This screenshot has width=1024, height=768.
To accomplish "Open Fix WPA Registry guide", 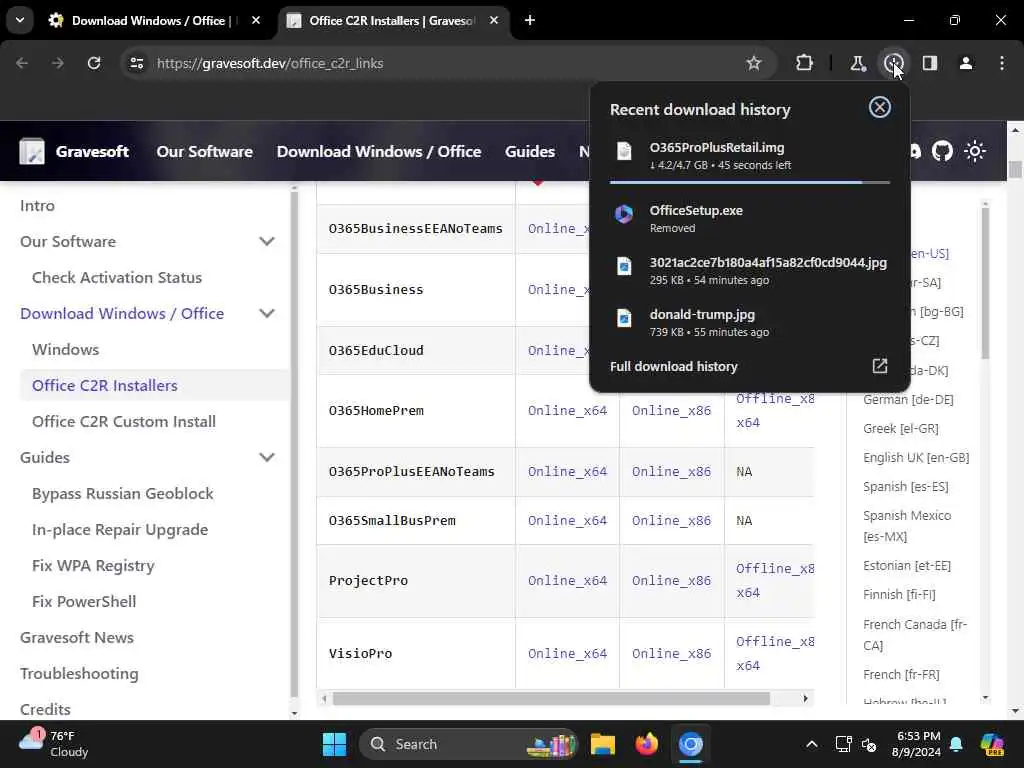I will tap(93, 565).
